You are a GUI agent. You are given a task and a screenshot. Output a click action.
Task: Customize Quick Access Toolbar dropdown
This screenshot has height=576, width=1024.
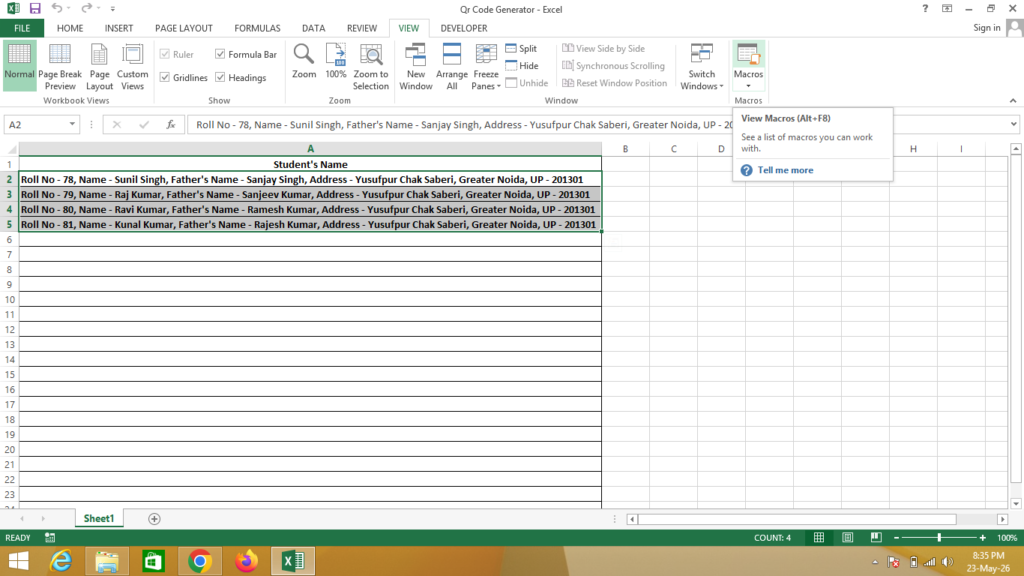click(x=112, y=8)
